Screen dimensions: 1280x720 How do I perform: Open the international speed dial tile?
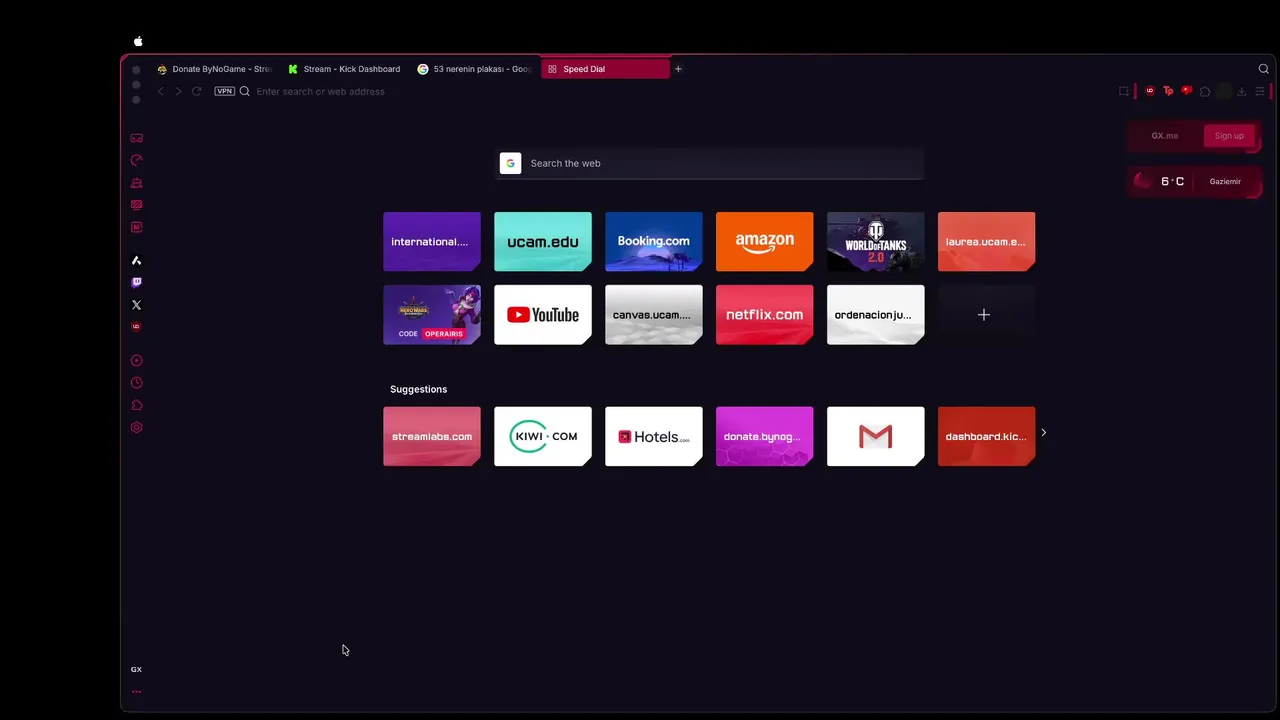[432, 241]
